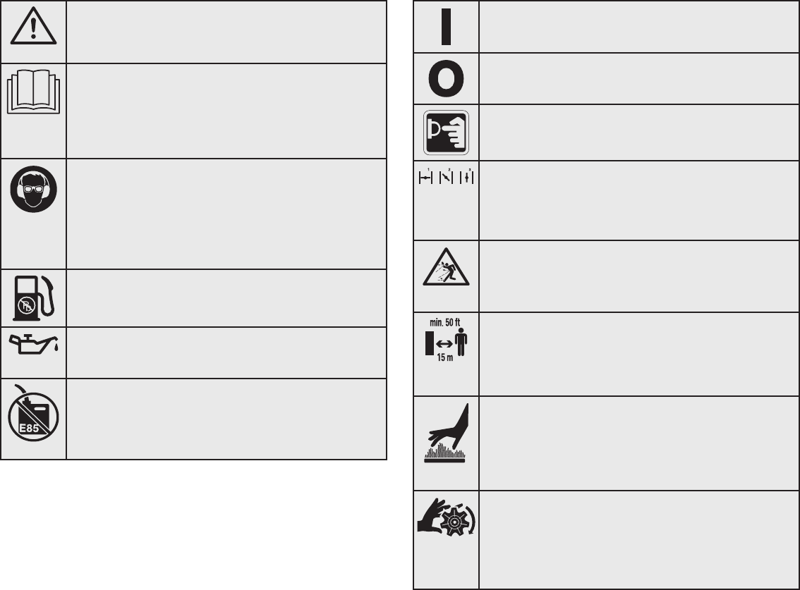Select the choke lever positions icon
Viewport: 800px width, 590px height.
coord(446,177)
